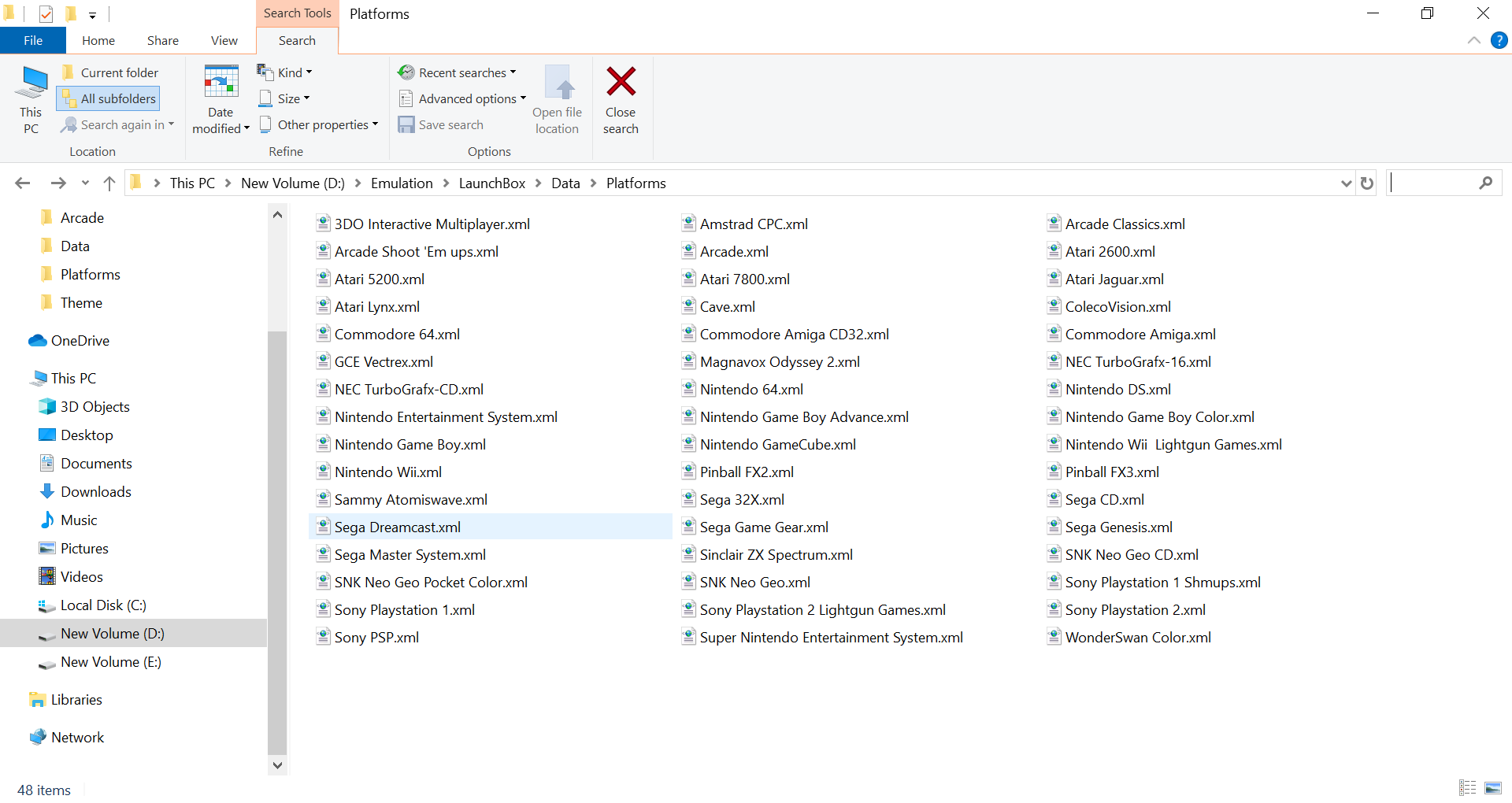Select WonderSwan Color.xml file icon

pos(1054,637)
